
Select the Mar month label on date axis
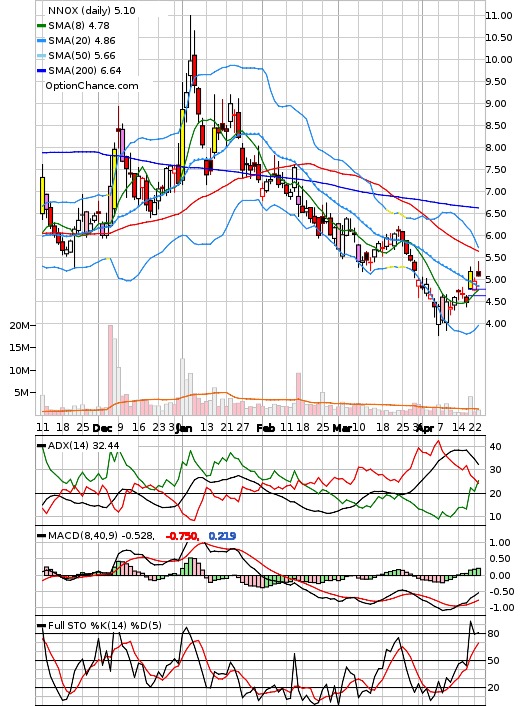coord(341,428)
